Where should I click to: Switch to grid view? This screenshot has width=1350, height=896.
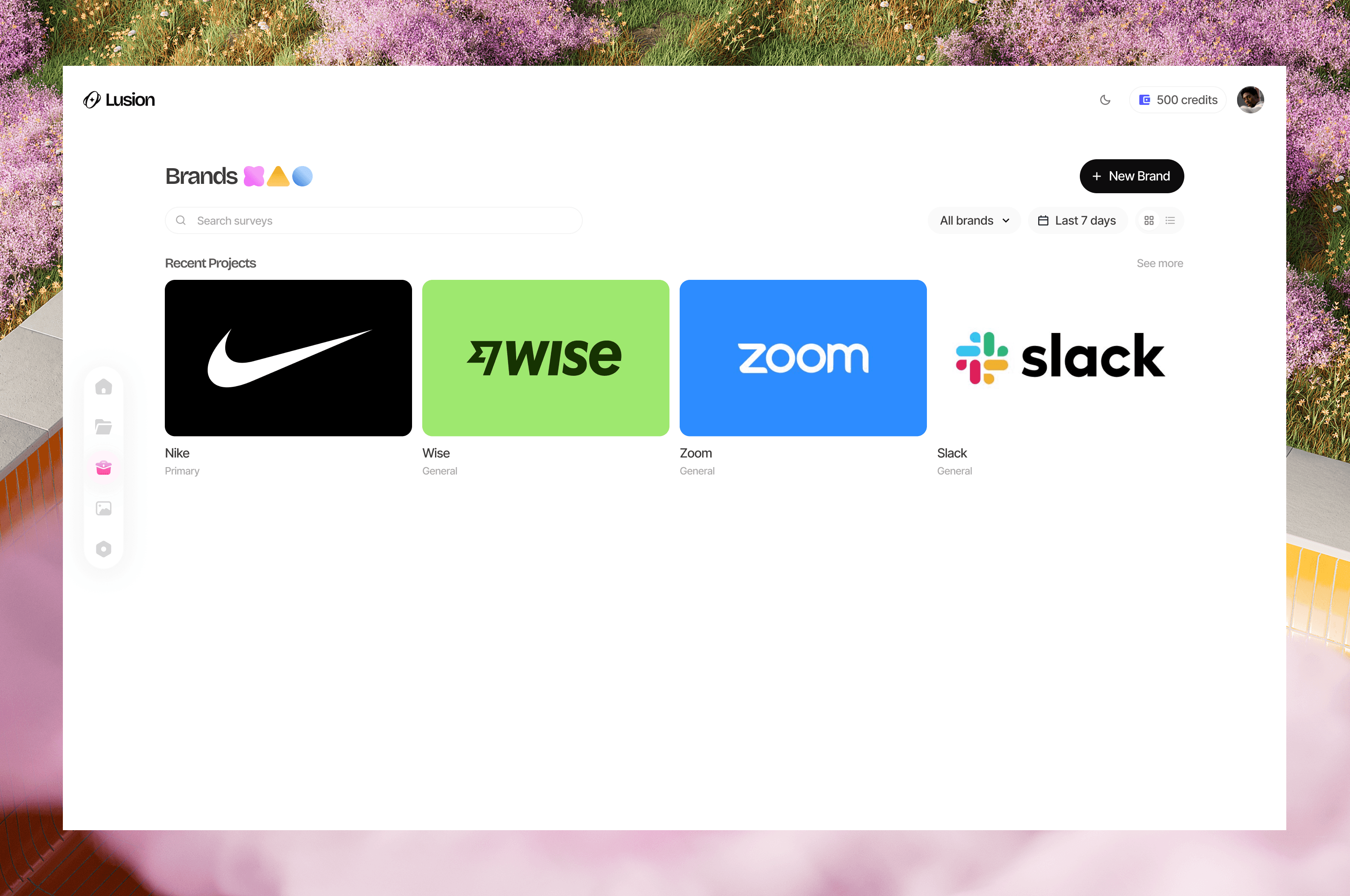click(1149, 220)
